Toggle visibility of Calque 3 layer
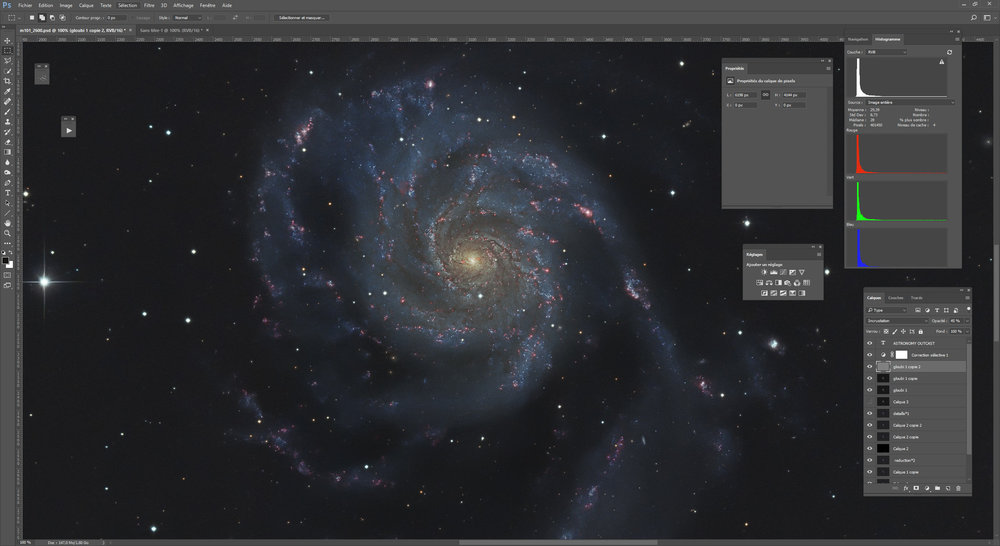This screenshot has width=1000, height=546. pos(869,402)
